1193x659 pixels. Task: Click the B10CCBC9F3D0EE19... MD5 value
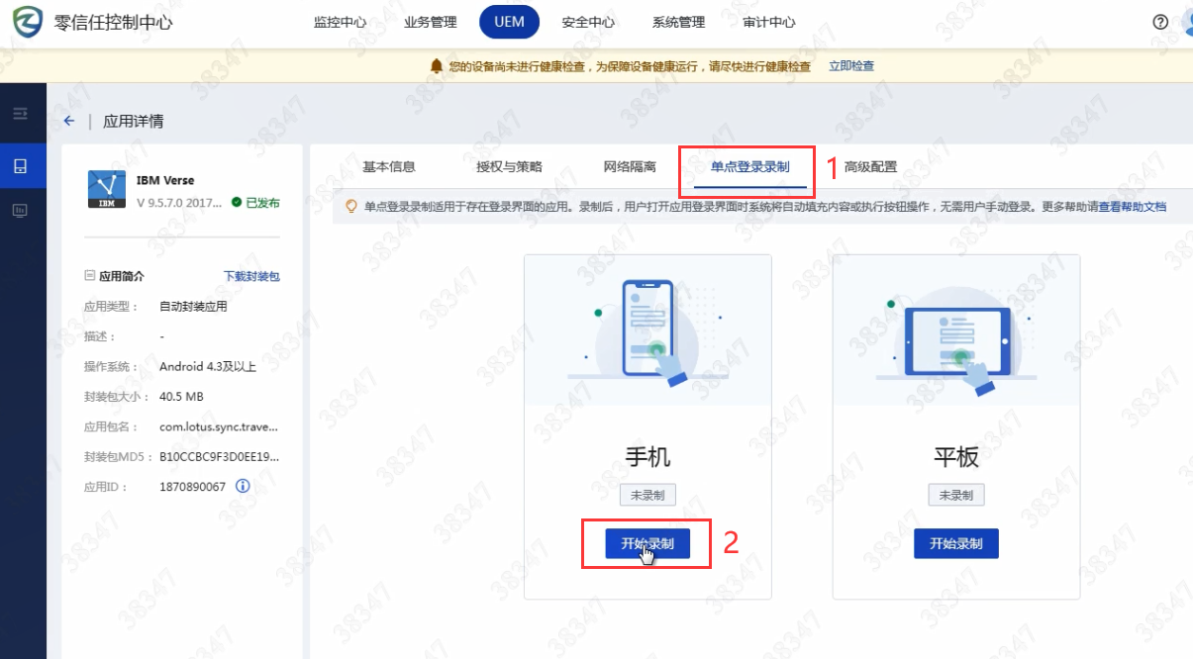pyautogui.click(x=219, y=457)
